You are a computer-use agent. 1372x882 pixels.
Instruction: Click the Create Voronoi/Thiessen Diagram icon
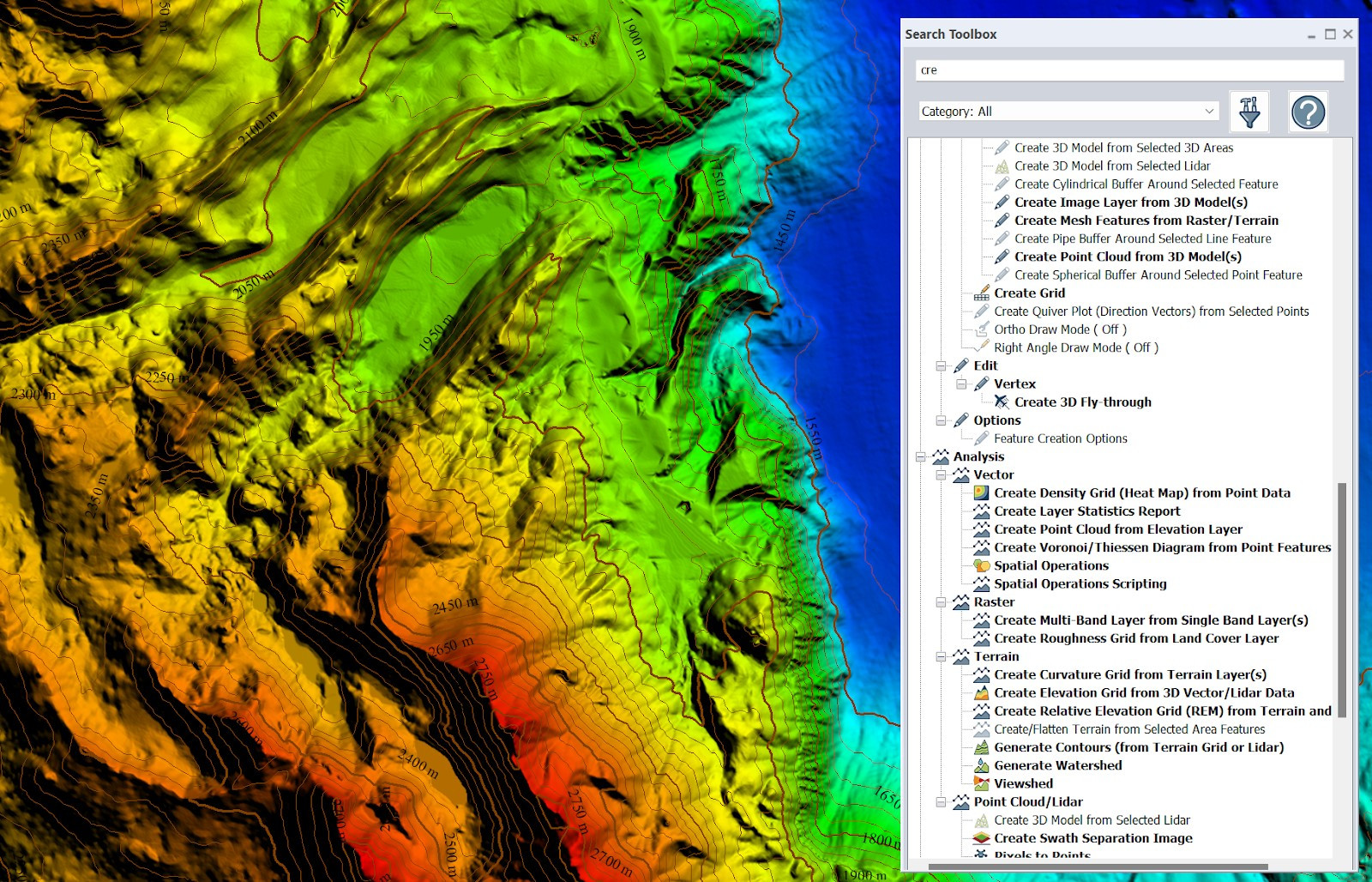click(981, 547)
